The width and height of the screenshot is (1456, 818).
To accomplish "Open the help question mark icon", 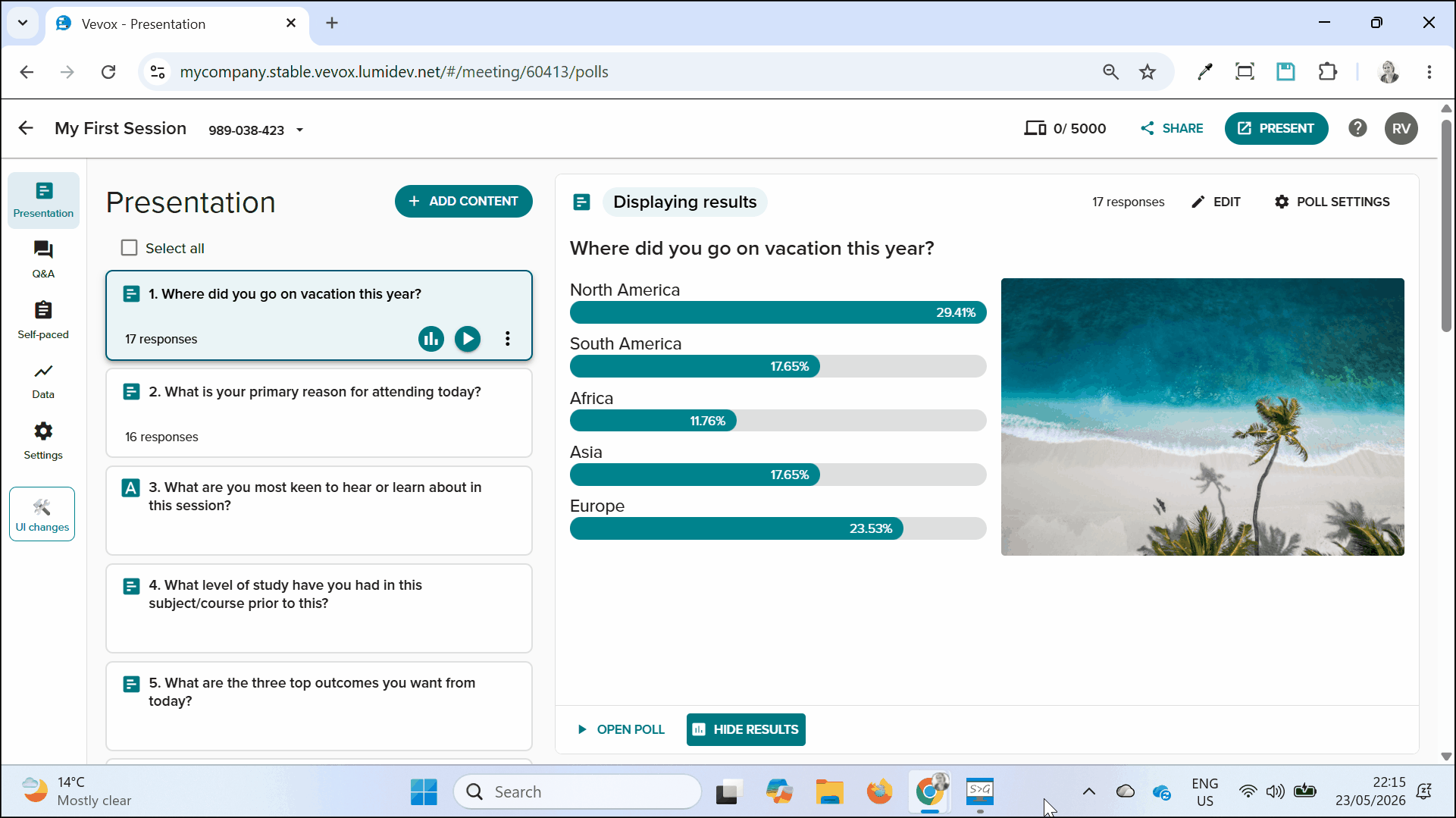I will pyautogui.click(x=1357, y=128).
